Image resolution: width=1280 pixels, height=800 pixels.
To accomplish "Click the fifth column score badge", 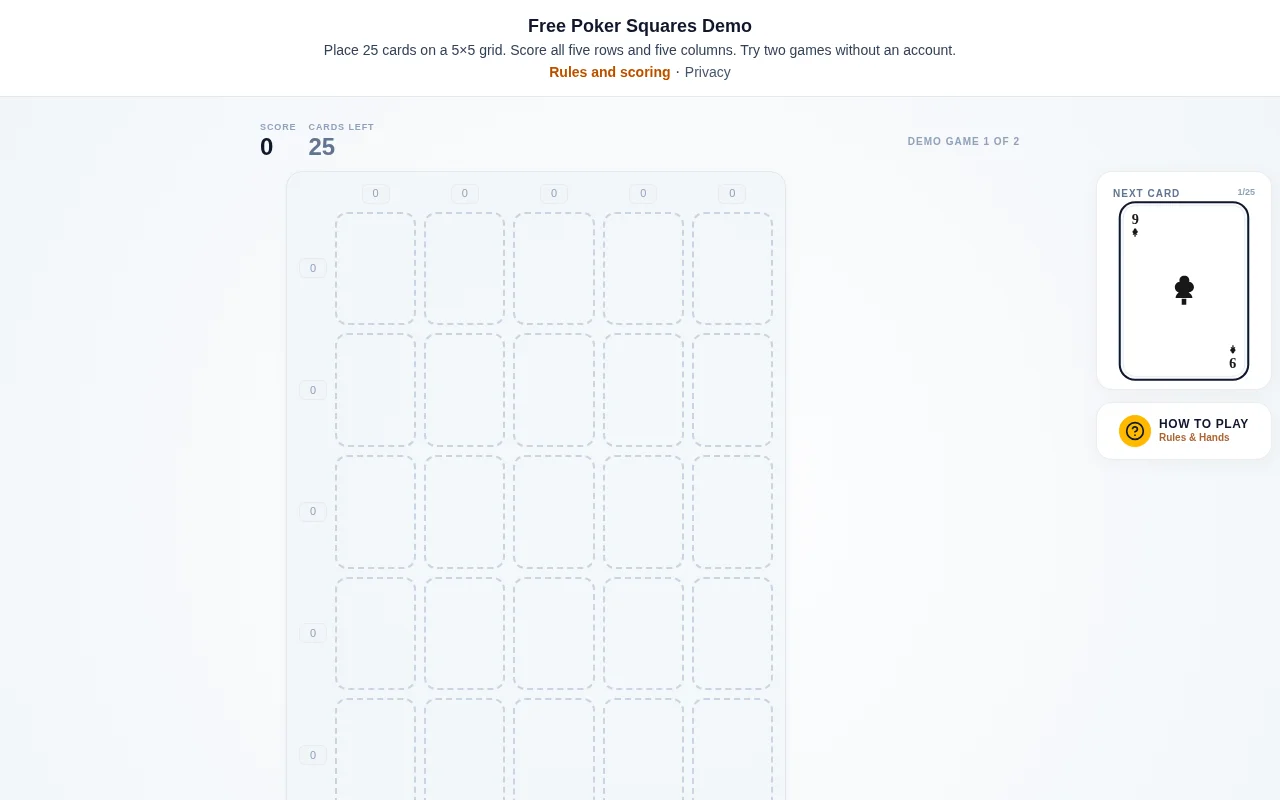I will pyautogui.click(x=732, y=194).
